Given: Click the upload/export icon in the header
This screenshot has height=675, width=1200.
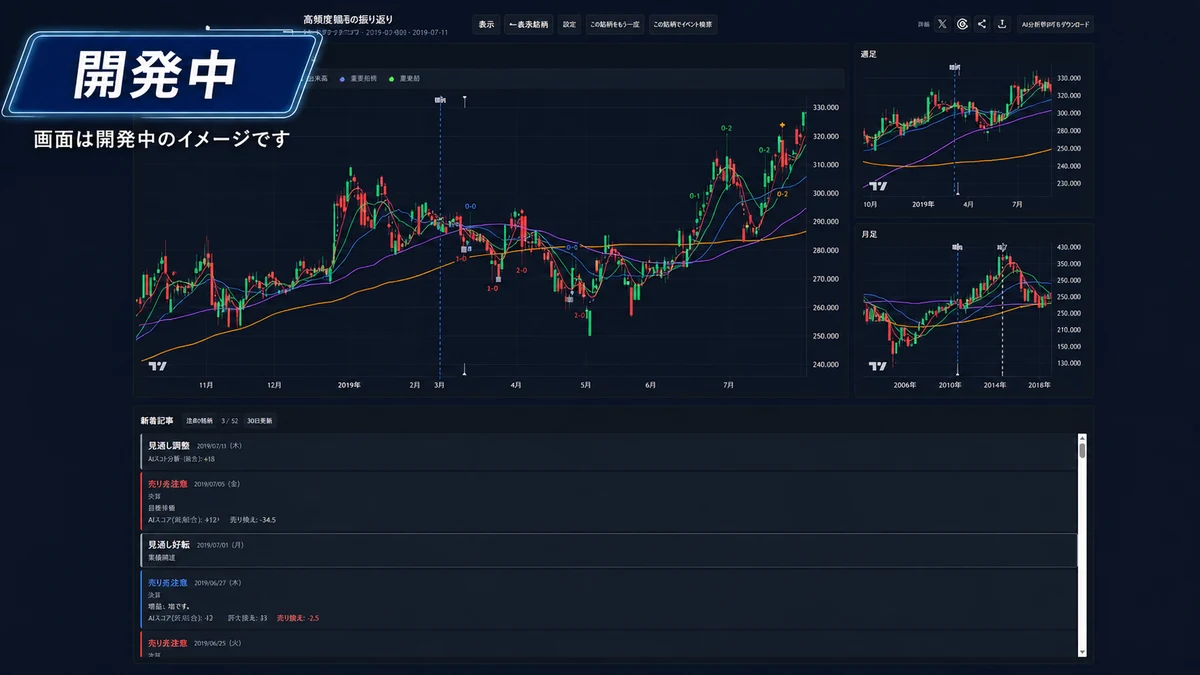Looking at the screenshot, I should (x=1002, y=24).
